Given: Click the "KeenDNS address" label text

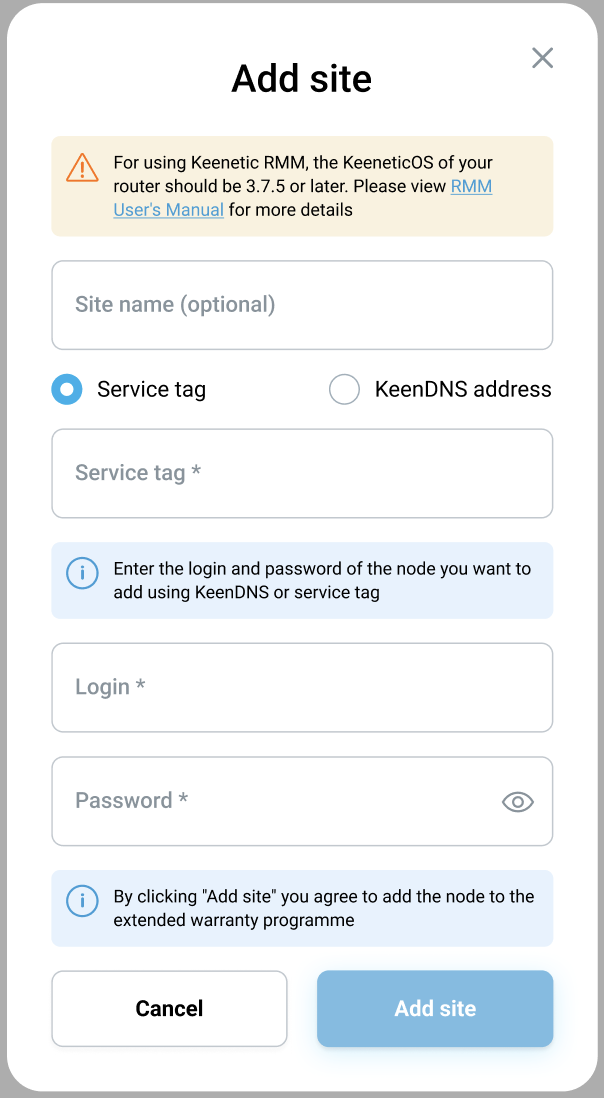Looking at the screenshot, I should click(463, 390).
